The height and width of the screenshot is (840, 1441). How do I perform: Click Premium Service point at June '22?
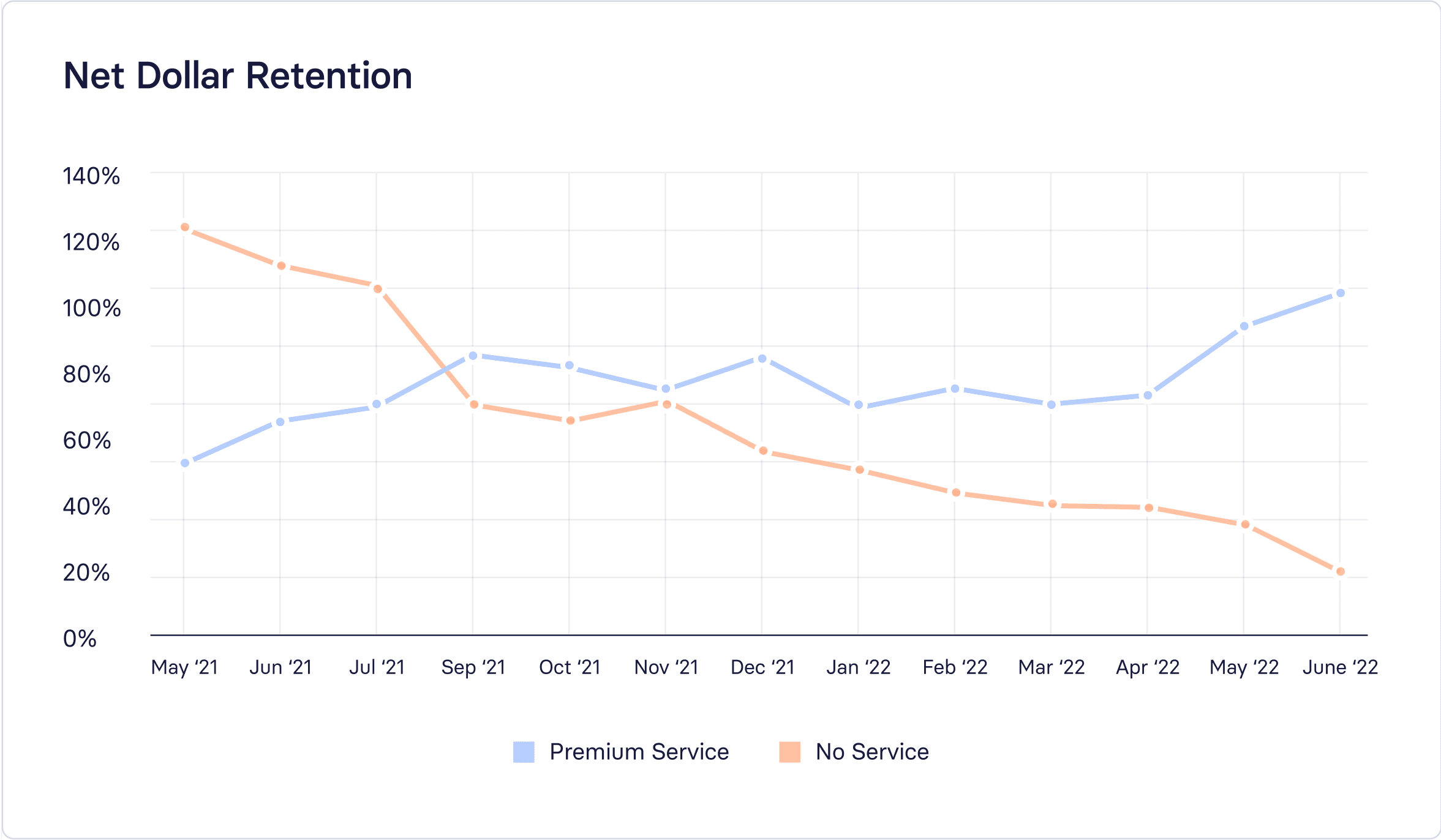(1340, 293)
